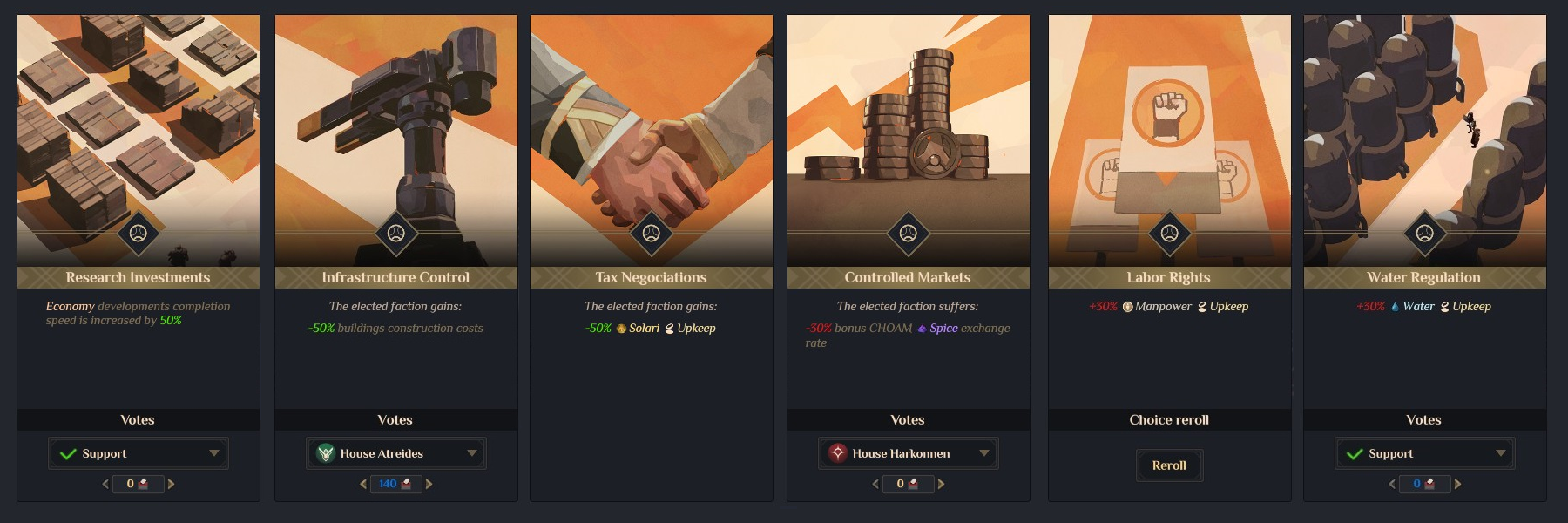Open the Support dropdown under Water Regulation

coord(1424,453)
